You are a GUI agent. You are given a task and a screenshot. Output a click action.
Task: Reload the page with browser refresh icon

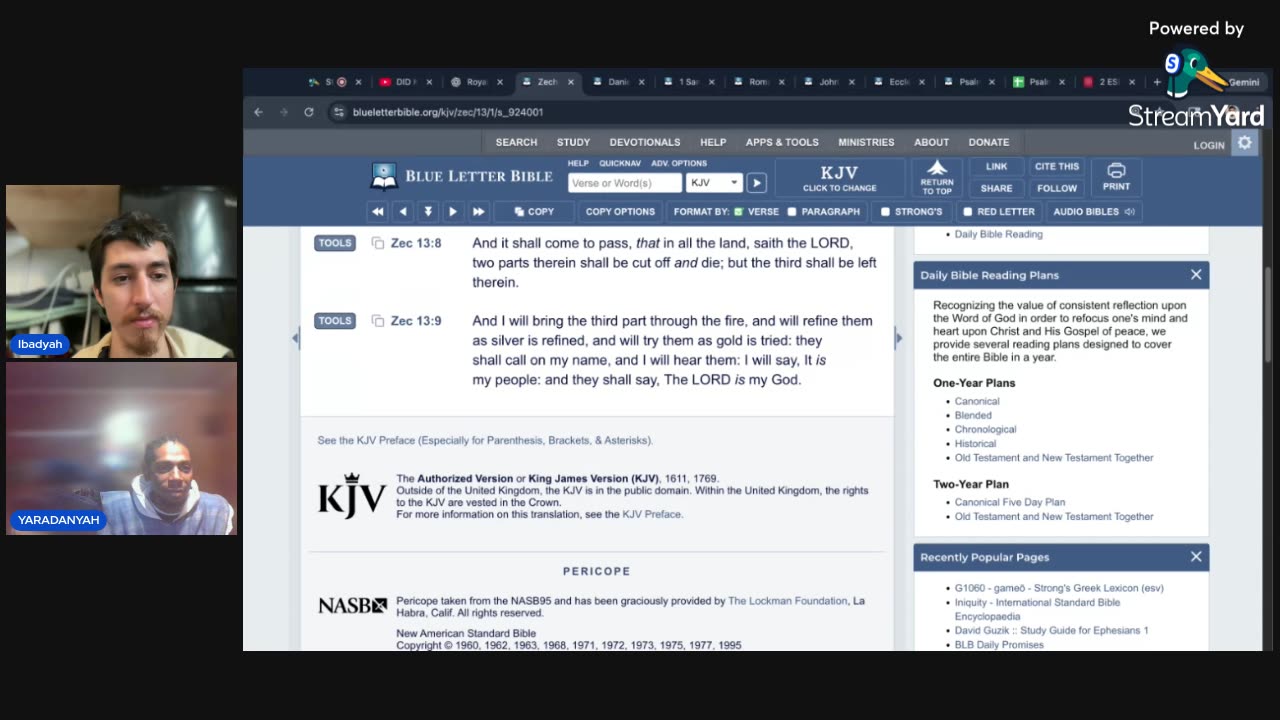309,112
